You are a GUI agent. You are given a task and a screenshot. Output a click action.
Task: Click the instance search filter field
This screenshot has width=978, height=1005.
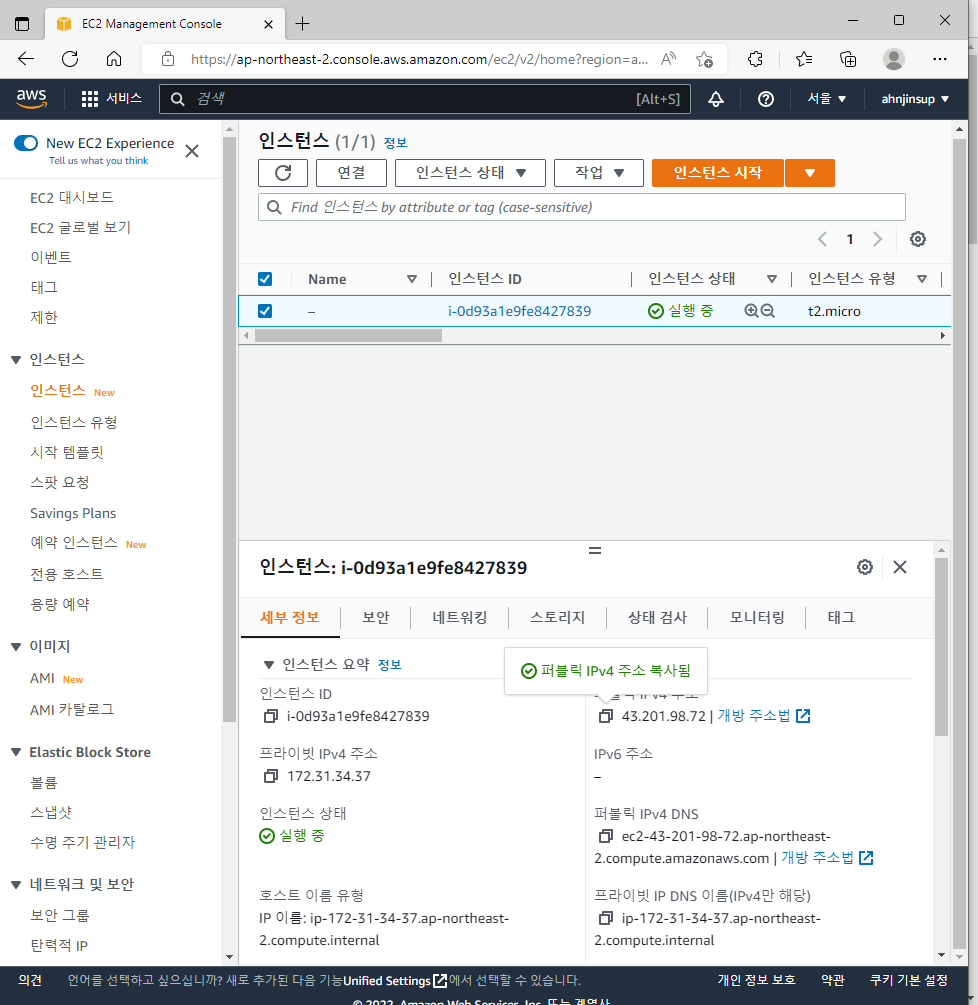pos(582,207)
